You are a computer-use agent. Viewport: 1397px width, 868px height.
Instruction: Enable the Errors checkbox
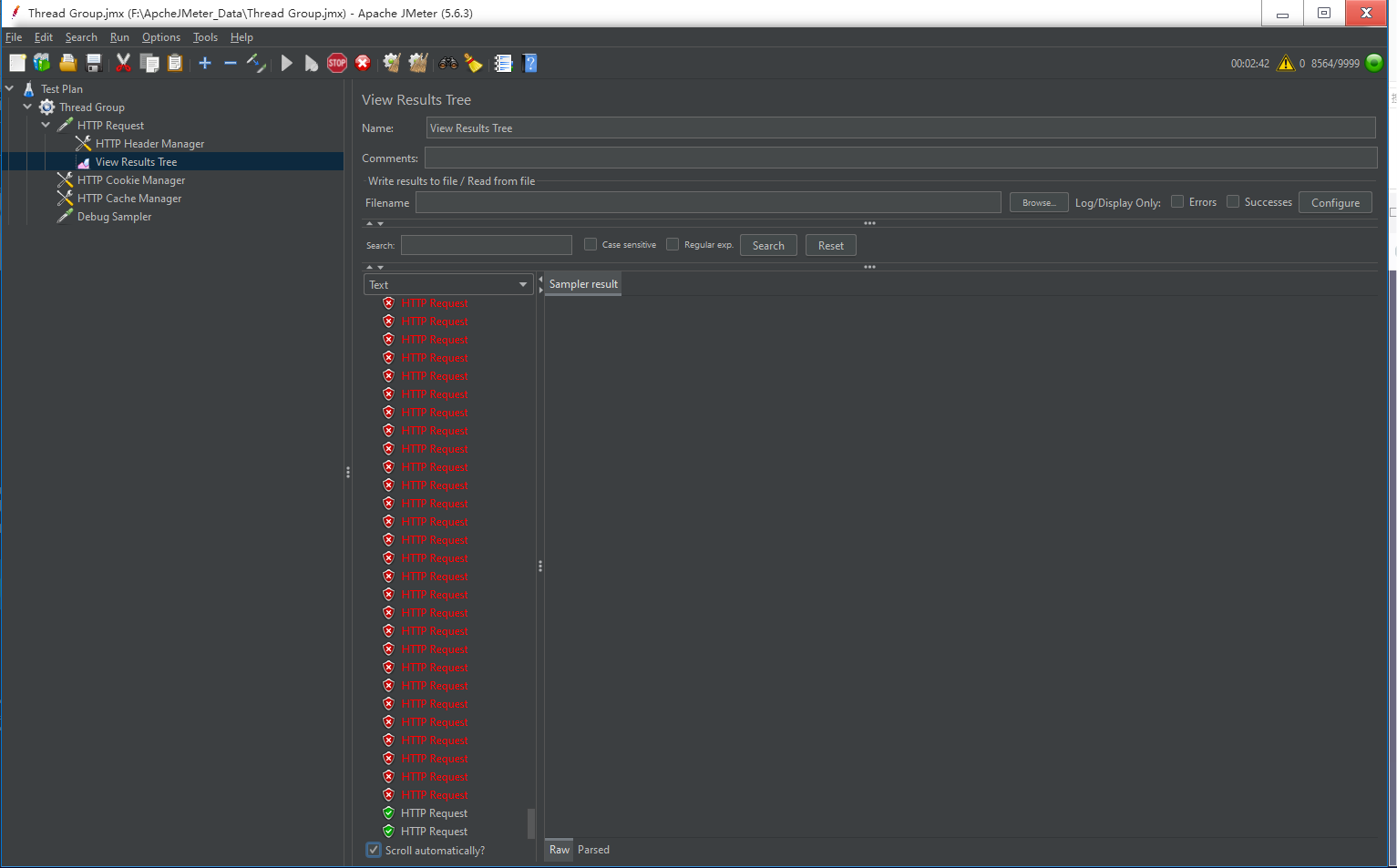click(x=1177, y=202)
